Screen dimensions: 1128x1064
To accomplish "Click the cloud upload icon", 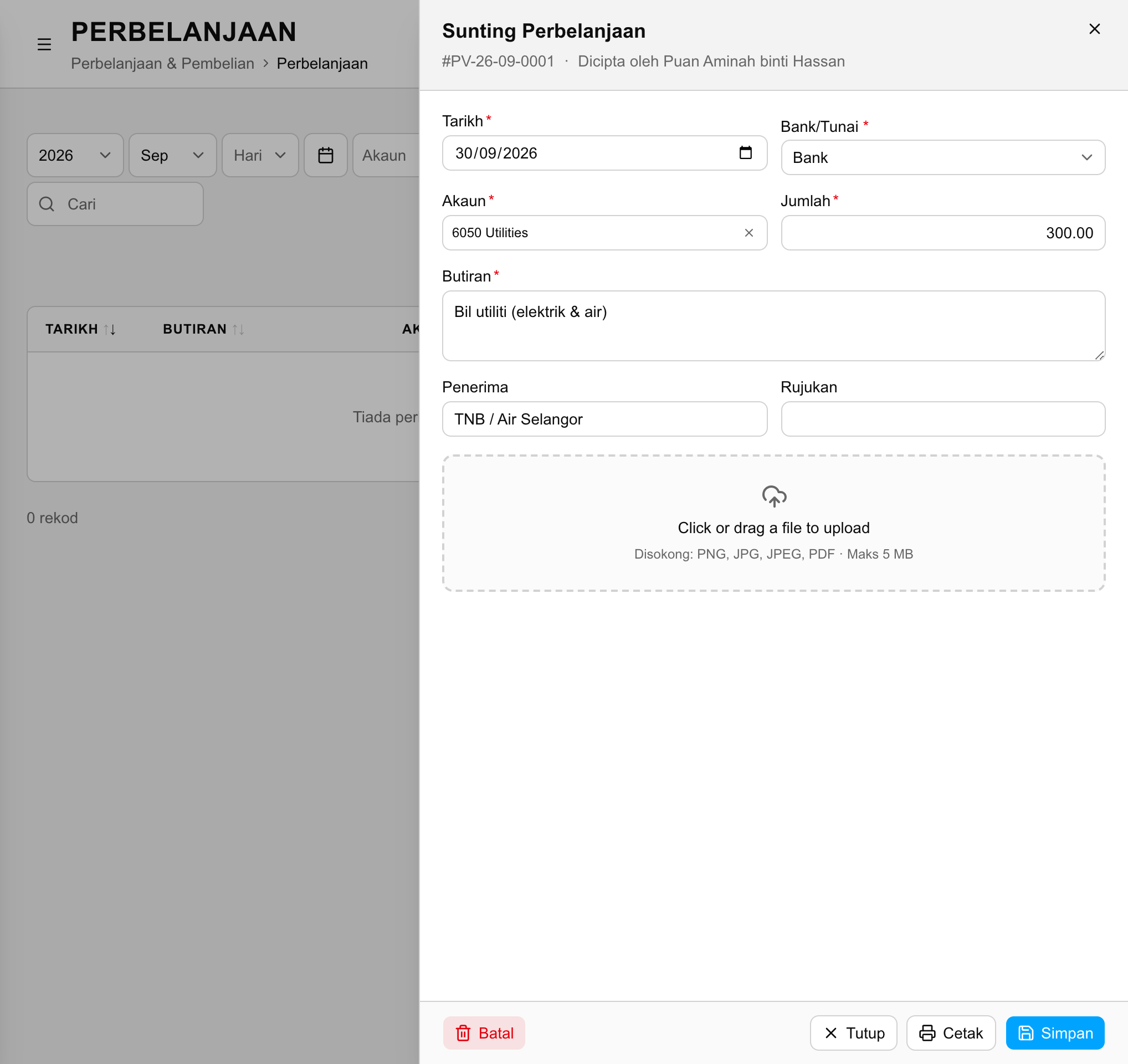I will (773, 496).
